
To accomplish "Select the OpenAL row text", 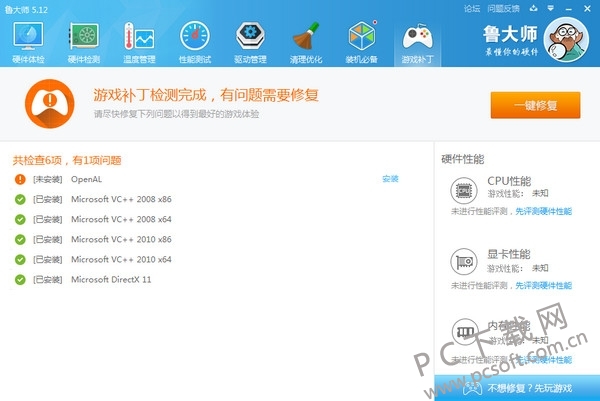I will 86,179.
